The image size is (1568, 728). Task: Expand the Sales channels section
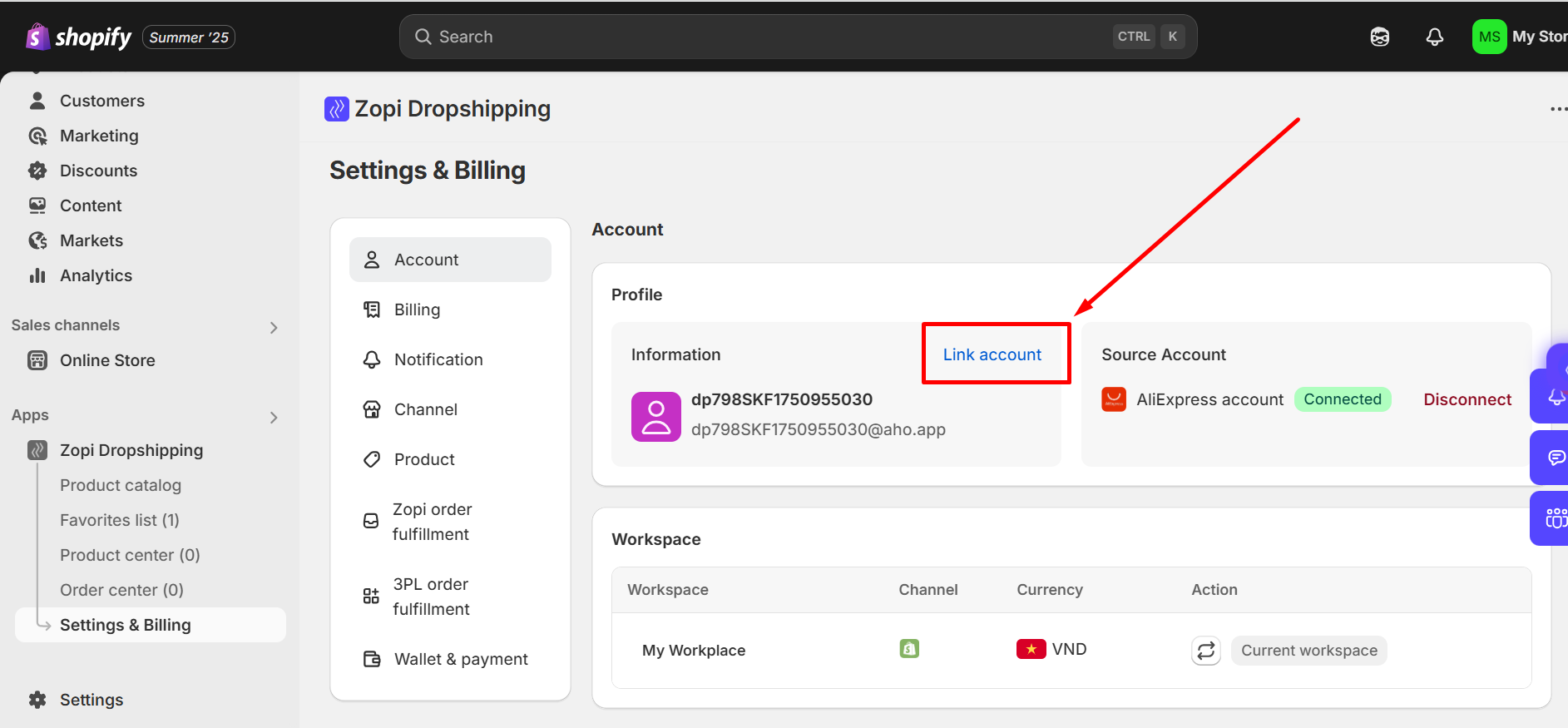[x=274, y=328]
